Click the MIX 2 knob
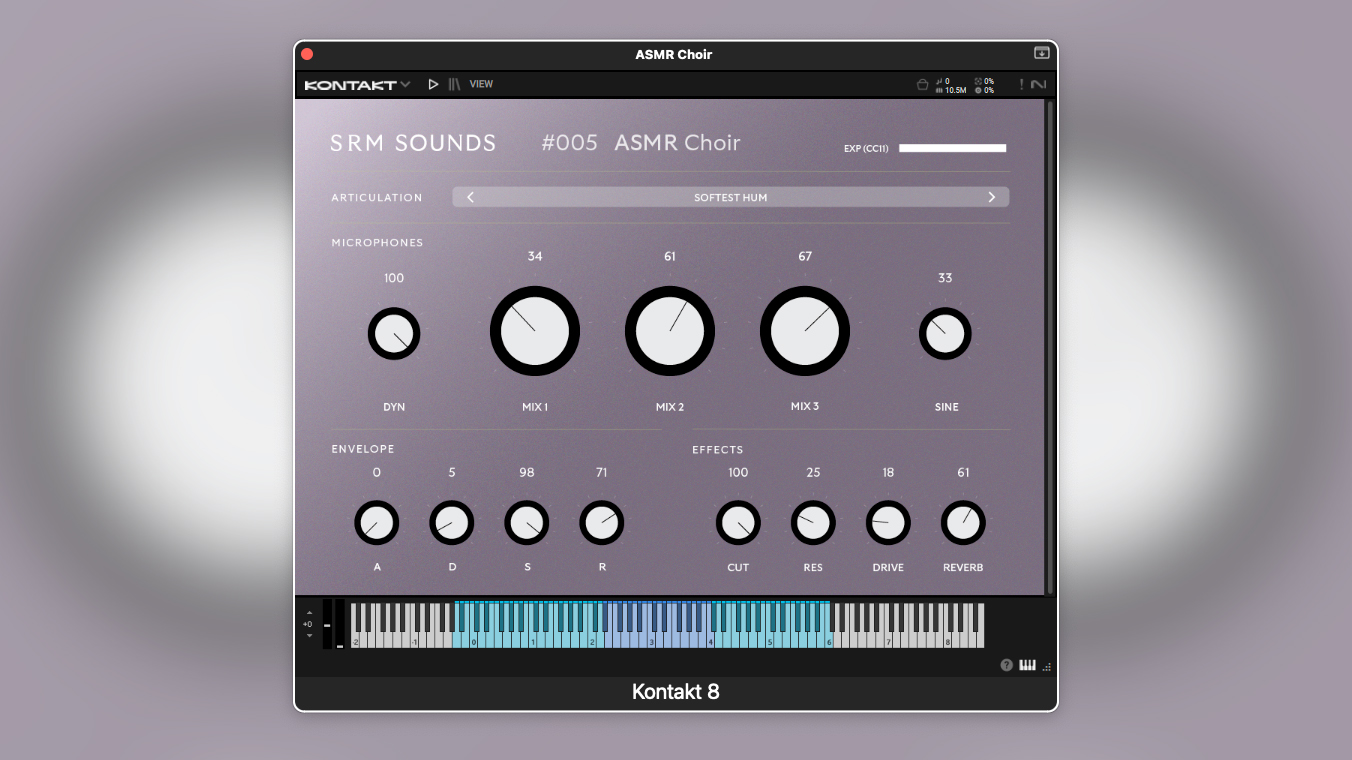Image resolution: width=1352 pixels, height=760 pixels. (x=670, y=331)
